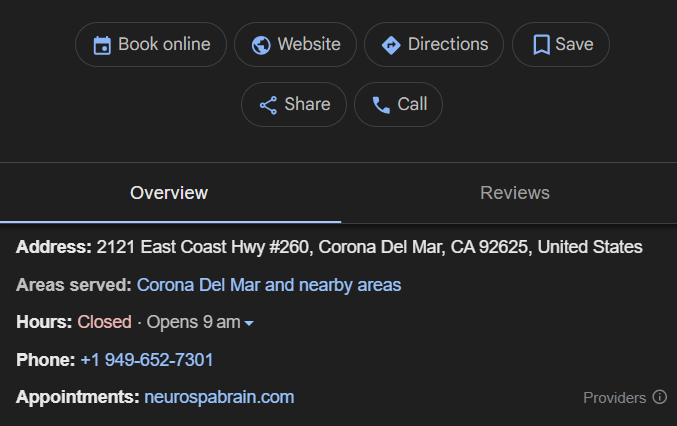The width and height of the screenshot is (677, 426).
Task: Click the phone handset Call icon
Action: click(x=381, y=105)
